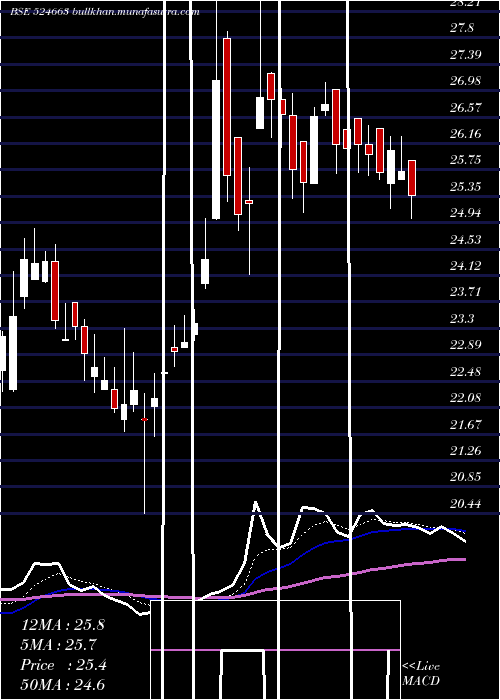Click the 21.67 price axis label

465,424
